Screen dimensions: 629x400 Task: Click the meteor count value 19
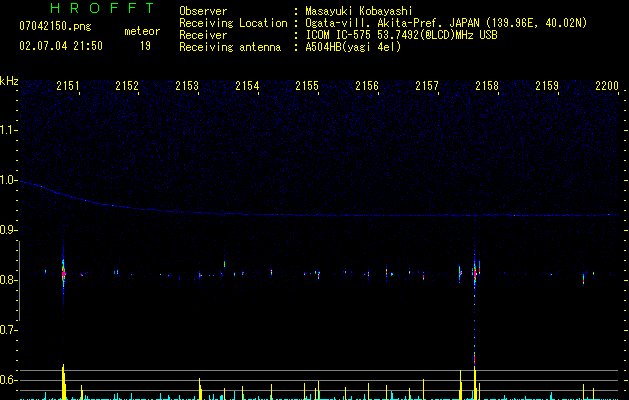click(x=145, y=46)
